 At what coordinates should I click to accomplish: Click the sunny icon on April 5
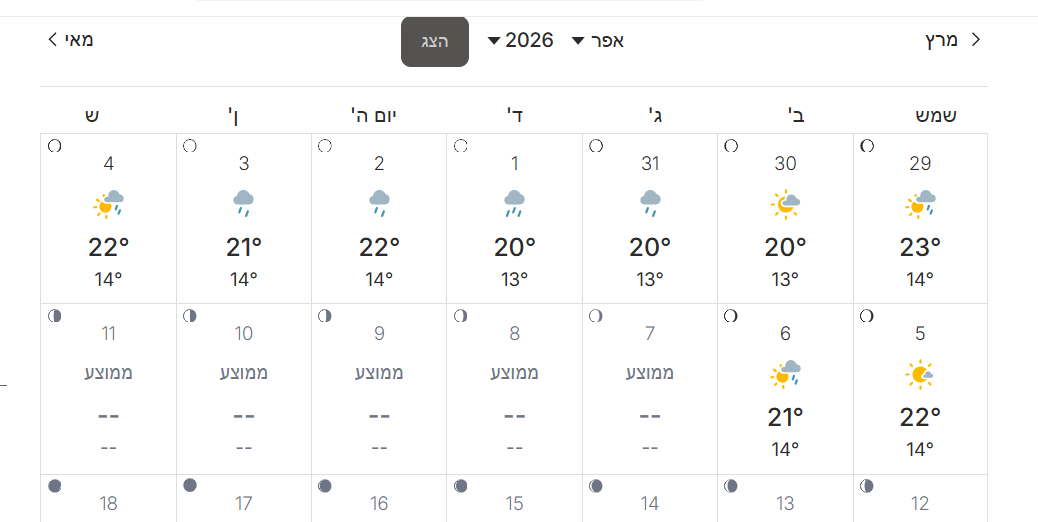(x=920, y=375)
